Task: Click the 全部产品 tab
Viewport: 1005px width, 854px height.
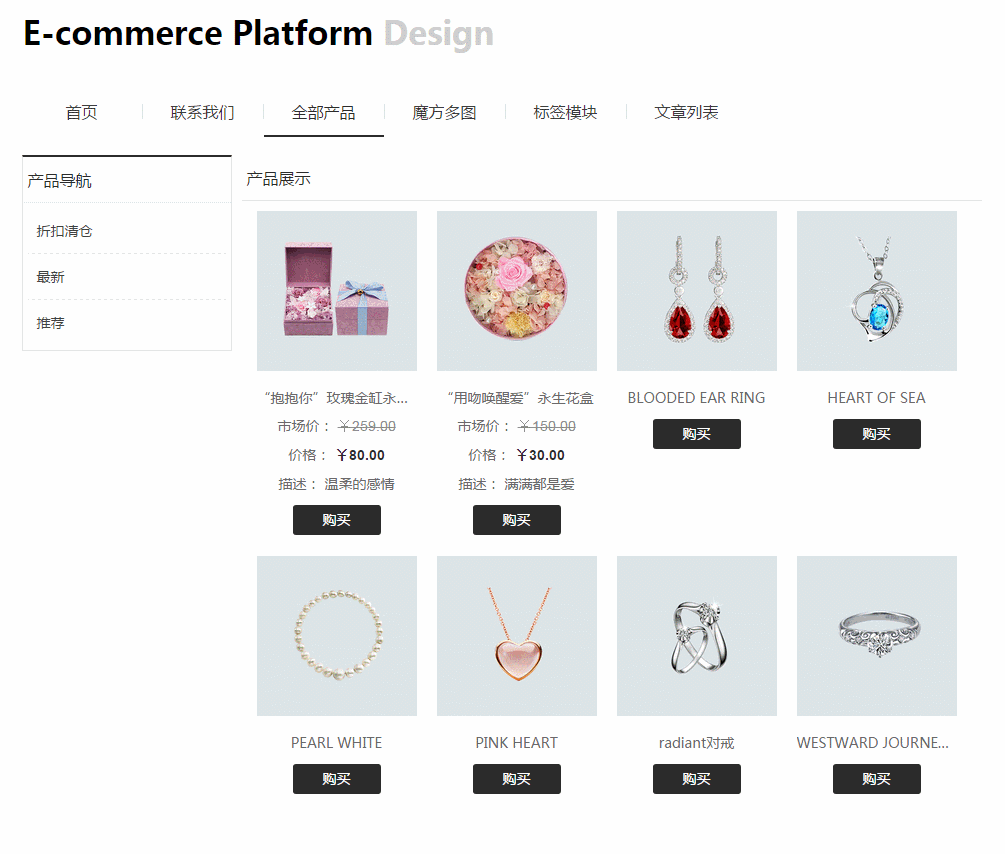Action: 324,113
